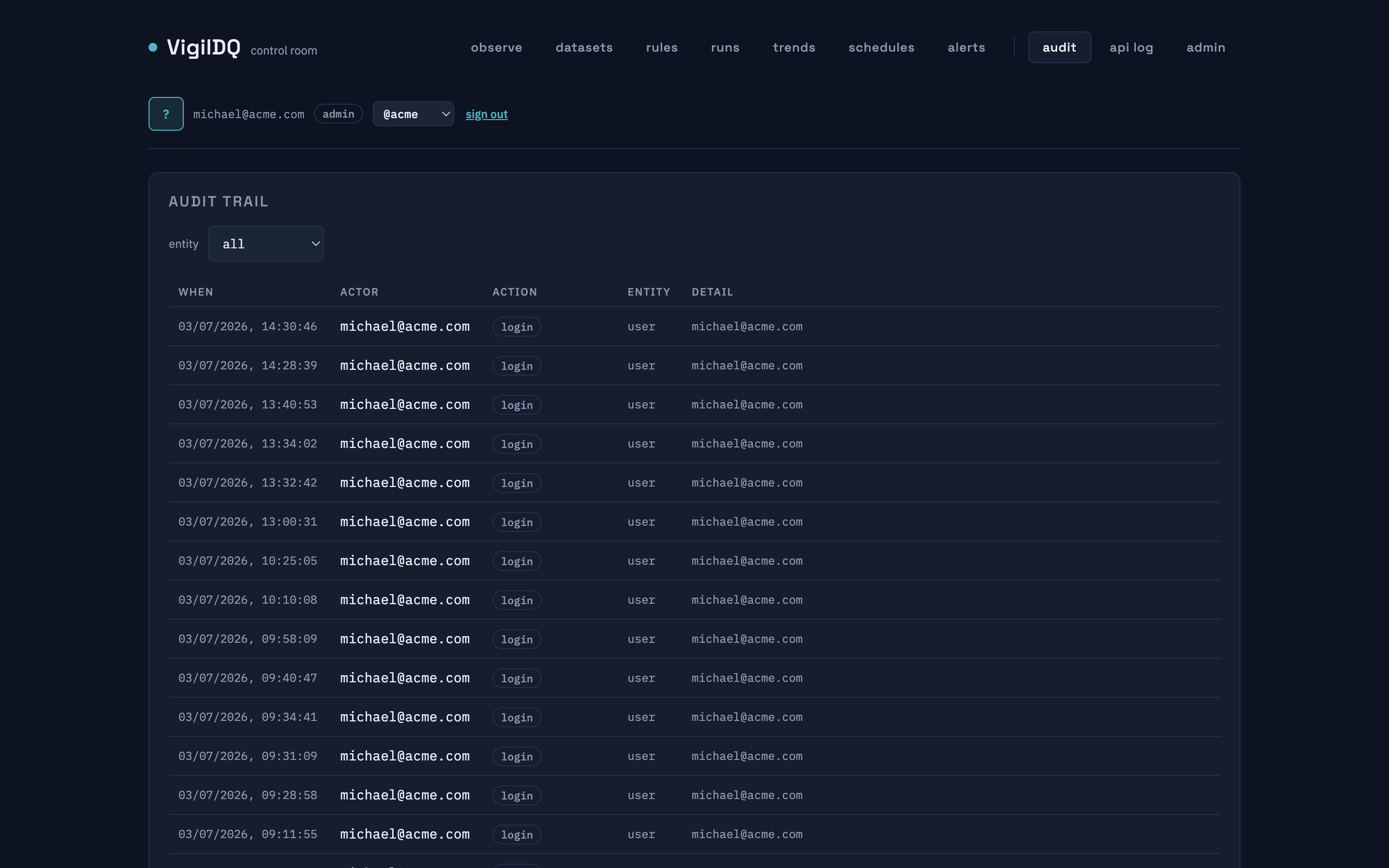Screen dimensions: 1389x868
Task: Click the user entity in the 13:40:53 row
Action: (641, 405)
